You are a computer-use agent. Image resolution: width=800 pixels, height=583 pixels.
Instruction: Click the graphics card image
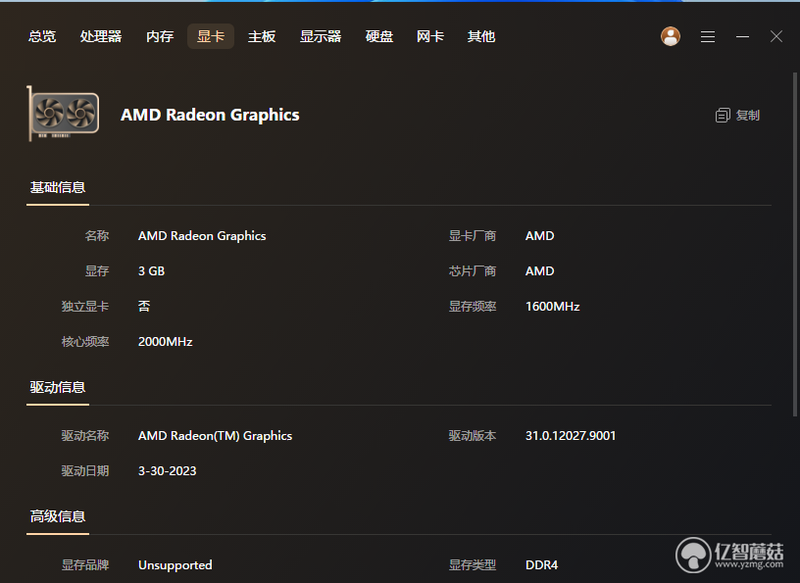tap(63, 114)
